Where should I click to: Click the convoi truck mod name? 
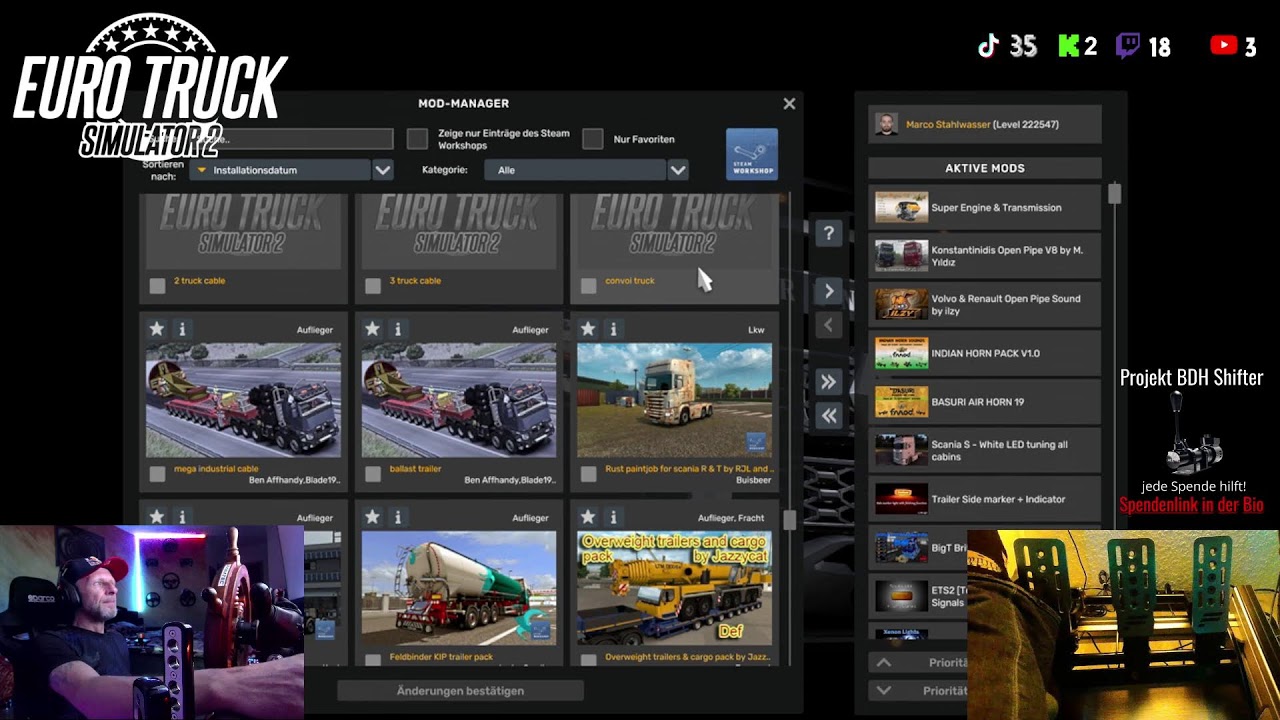tap(630, 281)
